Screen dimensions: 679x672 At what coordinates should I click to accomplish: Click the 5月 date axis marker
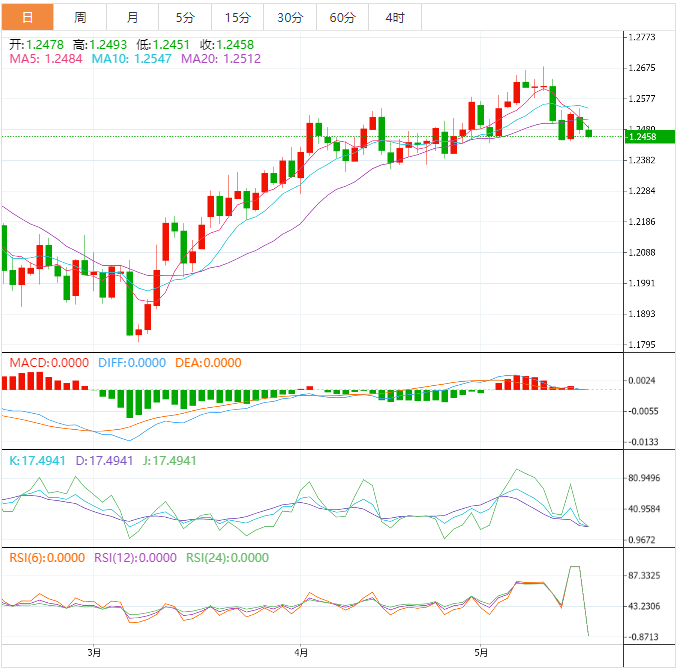tap(481, 653)
